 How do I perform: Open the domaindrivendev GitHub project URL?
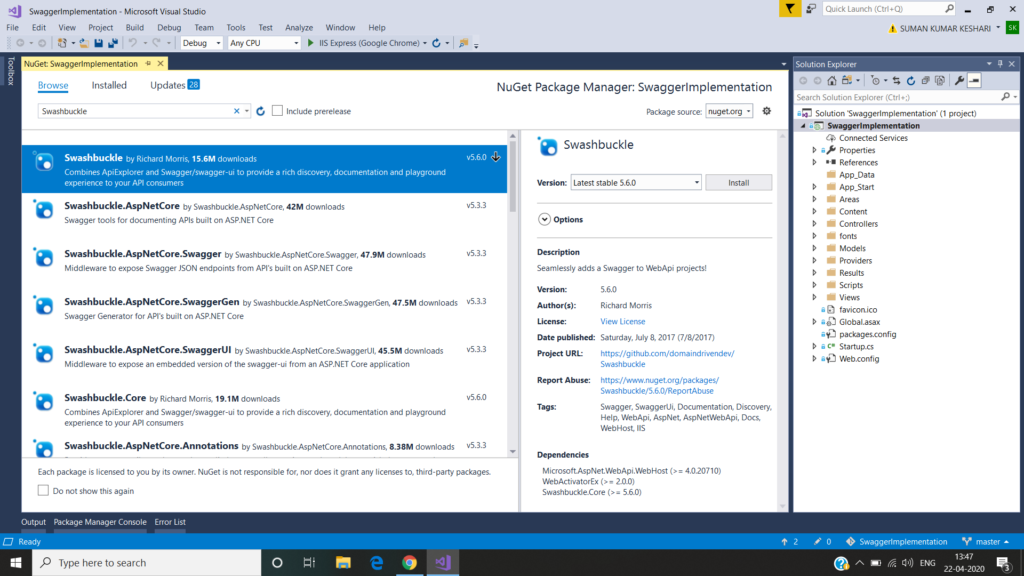click(667, 359)
